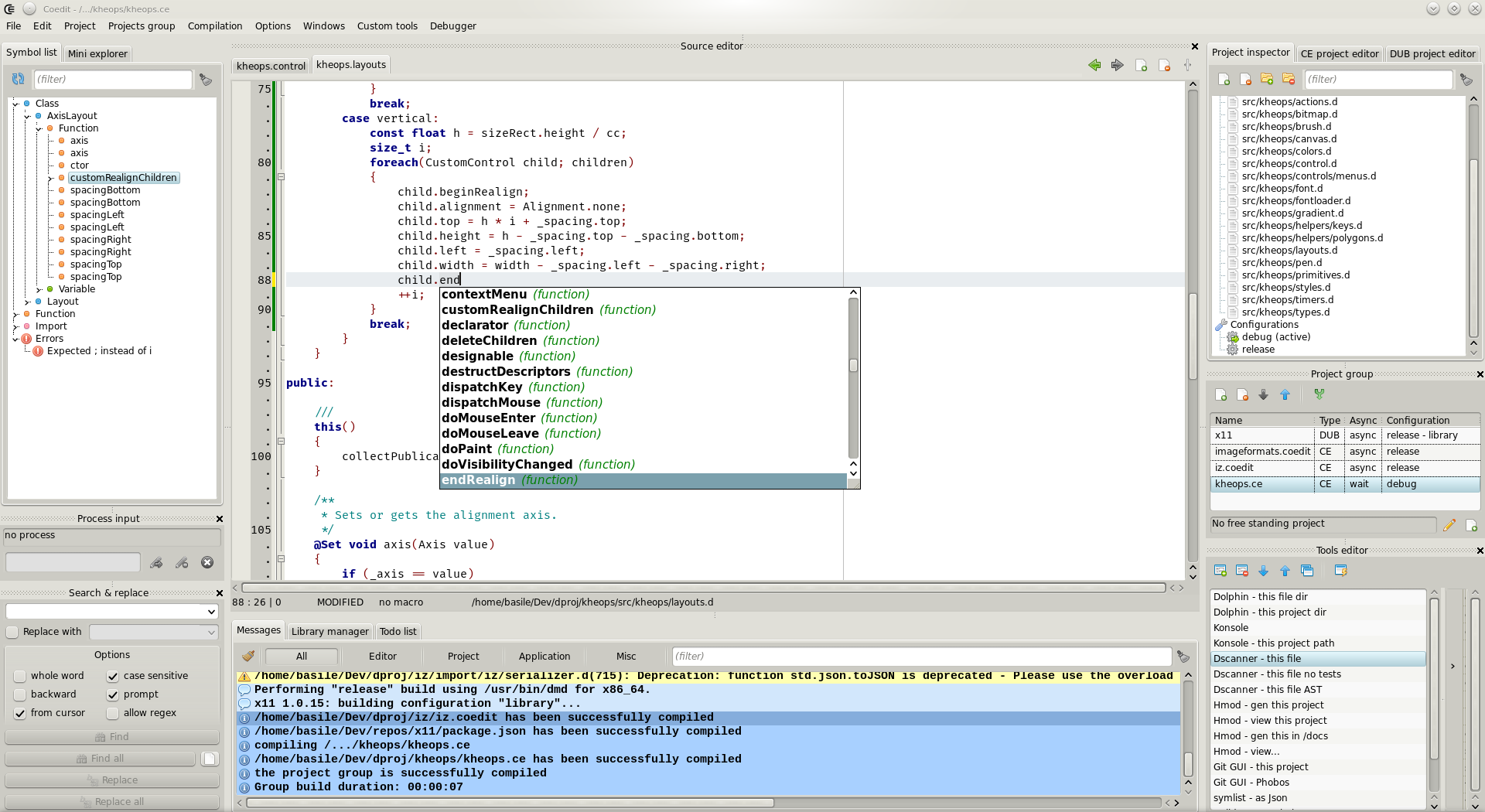The width and height of the screenshot is (1485, 812).
Task: Click the move tool down arrow in Tools editor
Action: pos(1263,571)
